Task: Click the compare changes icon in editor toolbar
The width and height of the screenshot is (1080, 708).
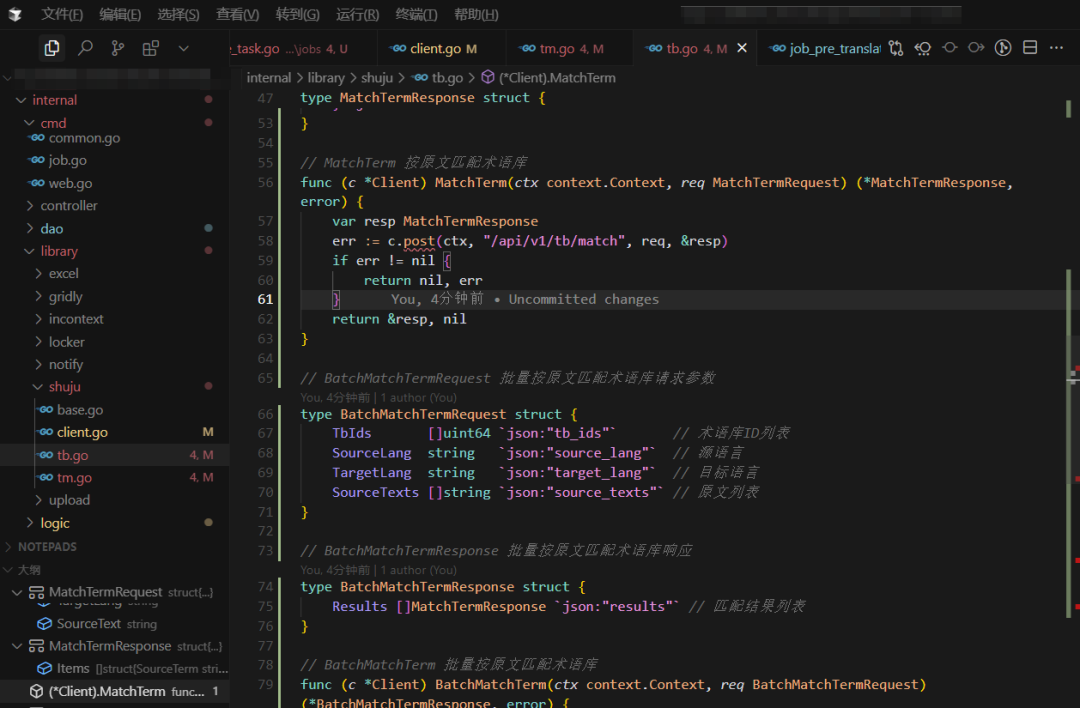Action: pos(896,48)
